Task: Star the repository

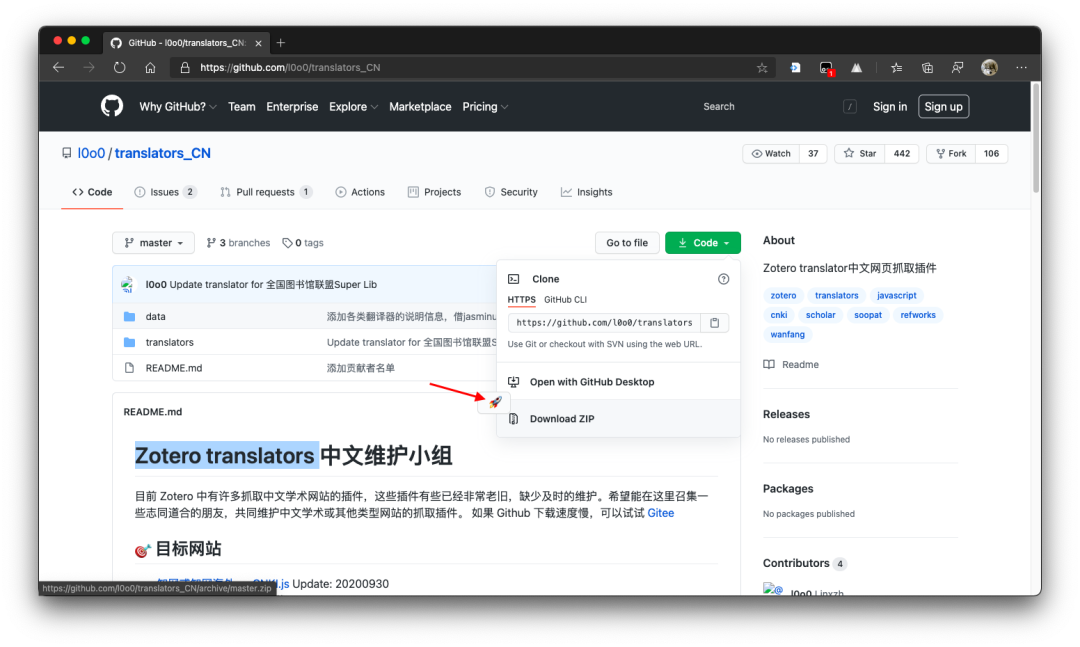Action: (x=860, y=154)
